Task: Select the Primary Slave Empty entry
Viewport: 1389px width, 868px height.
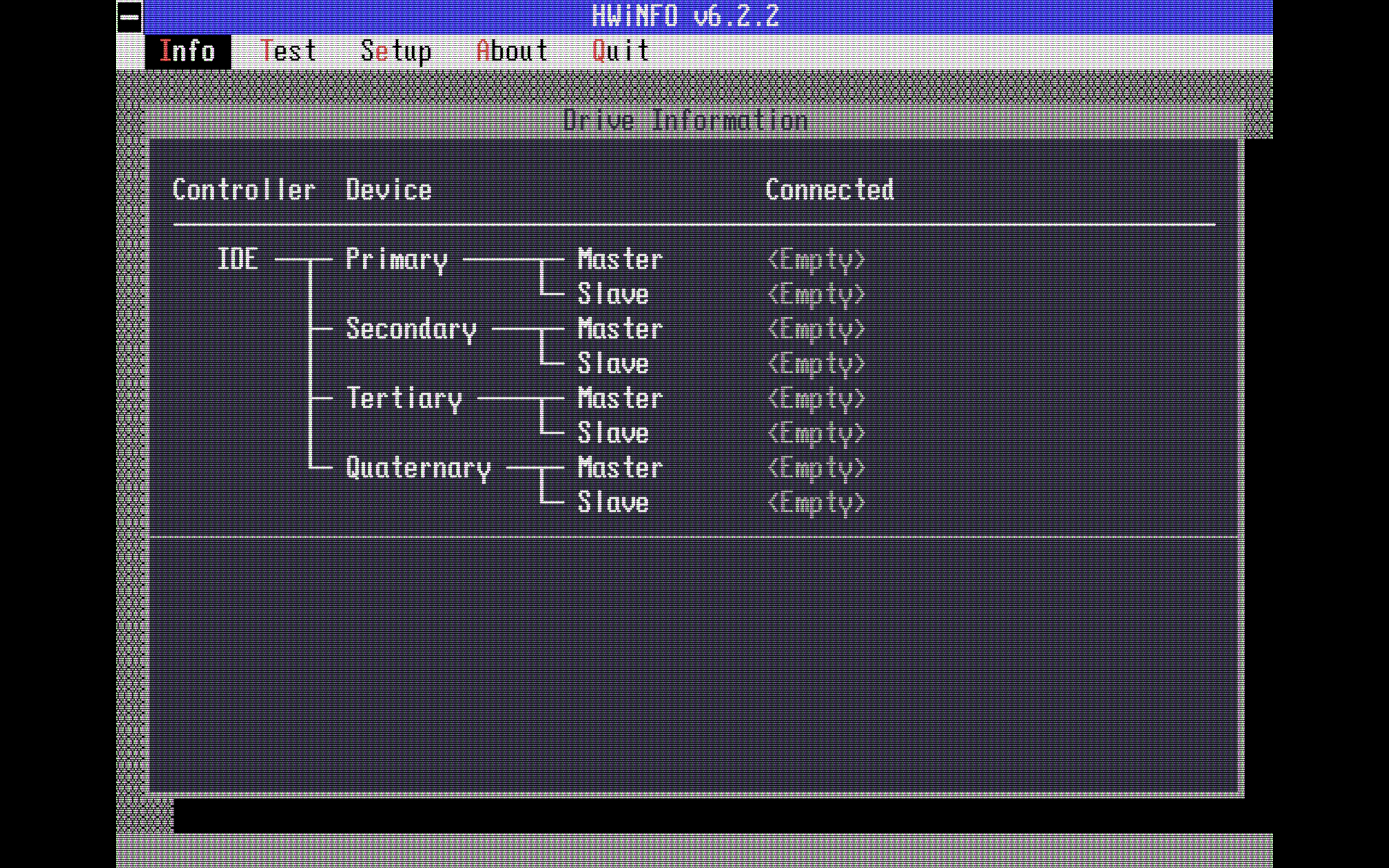Action: click(x=817, y=295)
